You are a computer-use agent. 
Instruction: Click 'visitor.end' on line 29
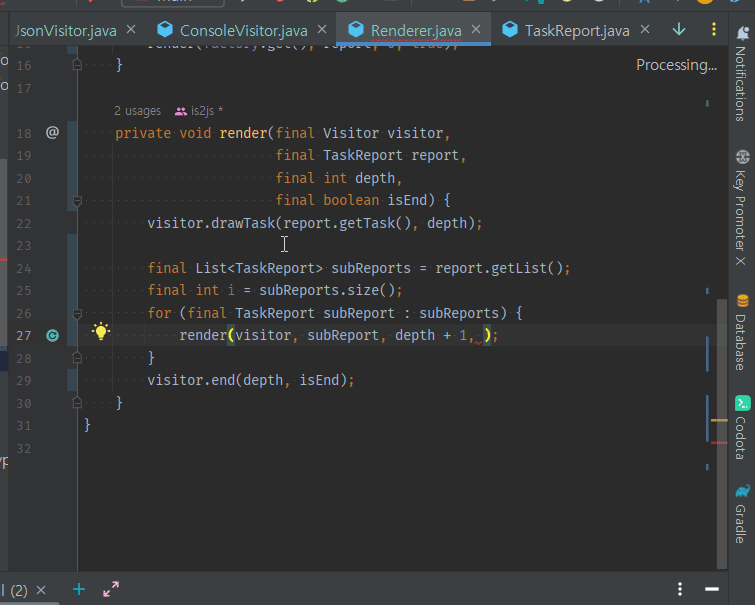tap(191, 380)
